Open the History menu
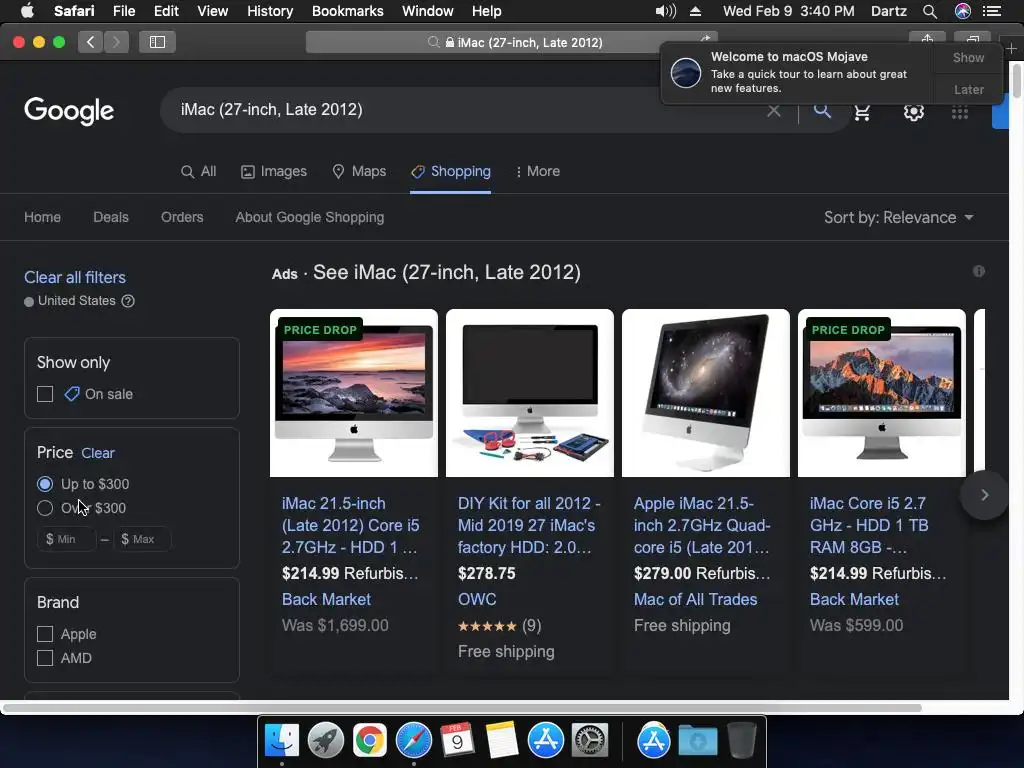 [x=270, y=11]
